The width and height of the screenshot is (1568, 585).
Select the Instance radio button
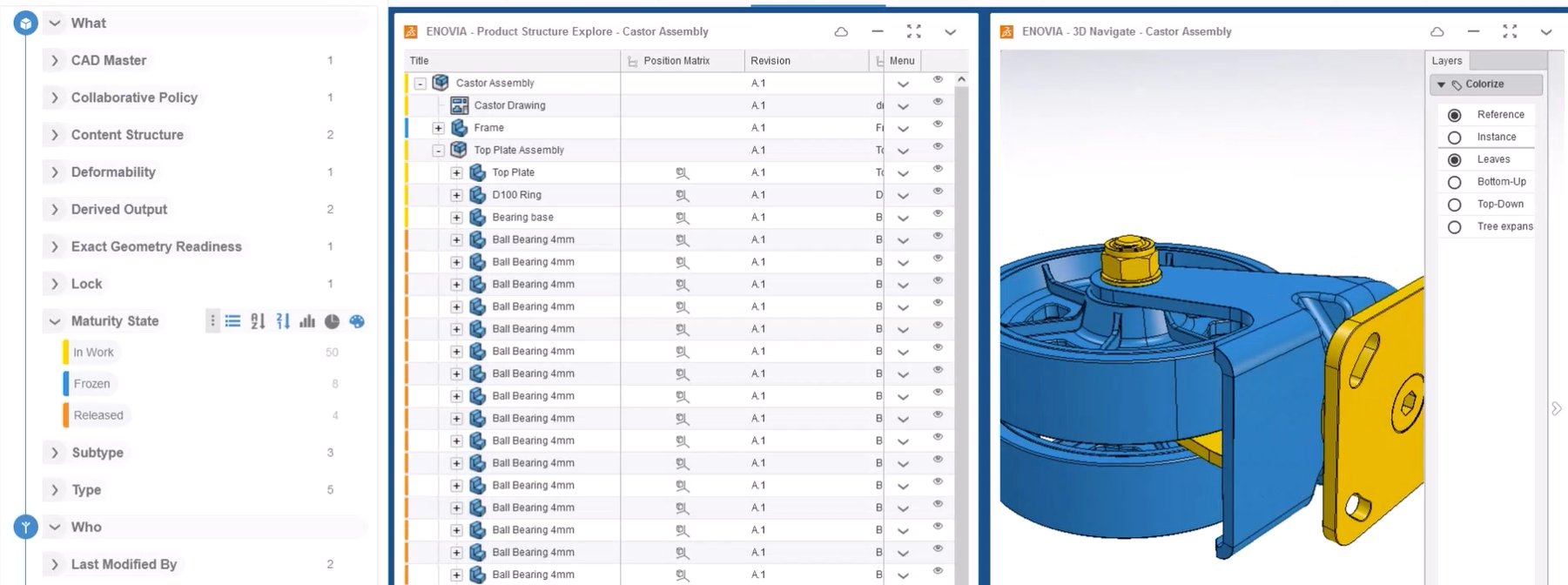pyautogui.click(x=1454, y=138)
